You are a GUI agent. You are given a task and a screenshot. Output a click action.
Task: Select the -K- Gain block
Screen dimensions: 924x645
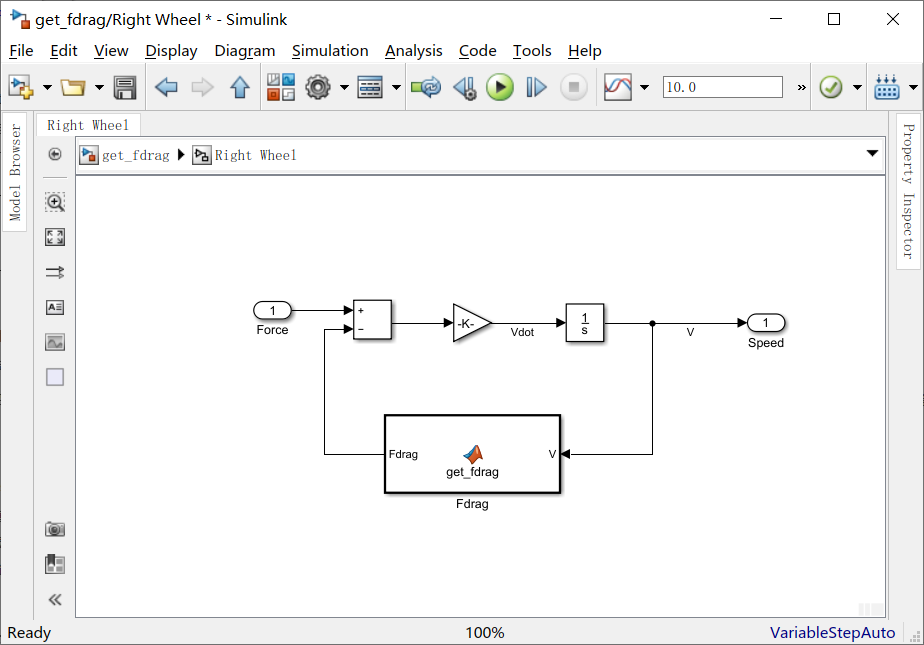click(471, 323)
